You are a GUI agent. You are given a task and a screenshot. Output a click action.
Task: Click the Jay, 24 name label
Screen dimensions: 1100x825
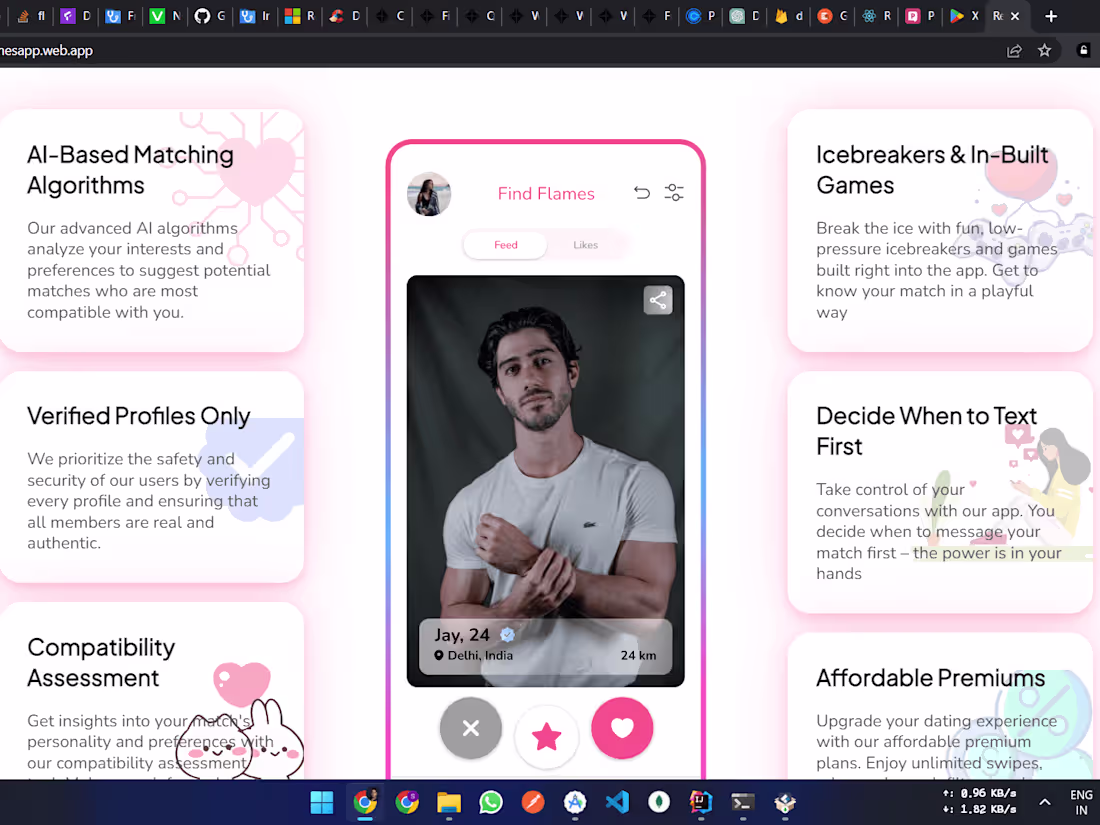462,635
